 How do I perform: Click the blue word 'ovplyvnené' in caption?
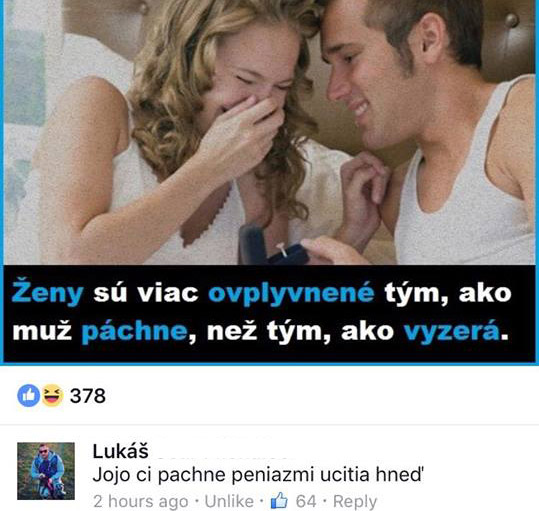pyautogui.click(x=291, y=295)
